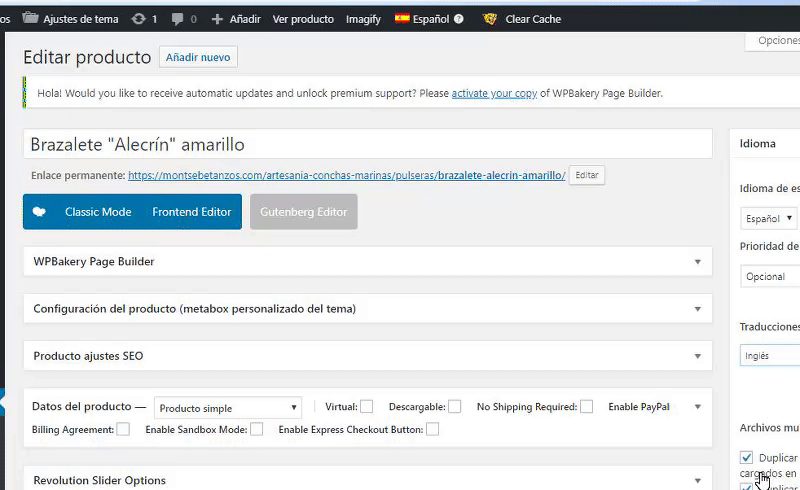
Task: Open the Imagify admin bar menu
Action: coord(363,19)
